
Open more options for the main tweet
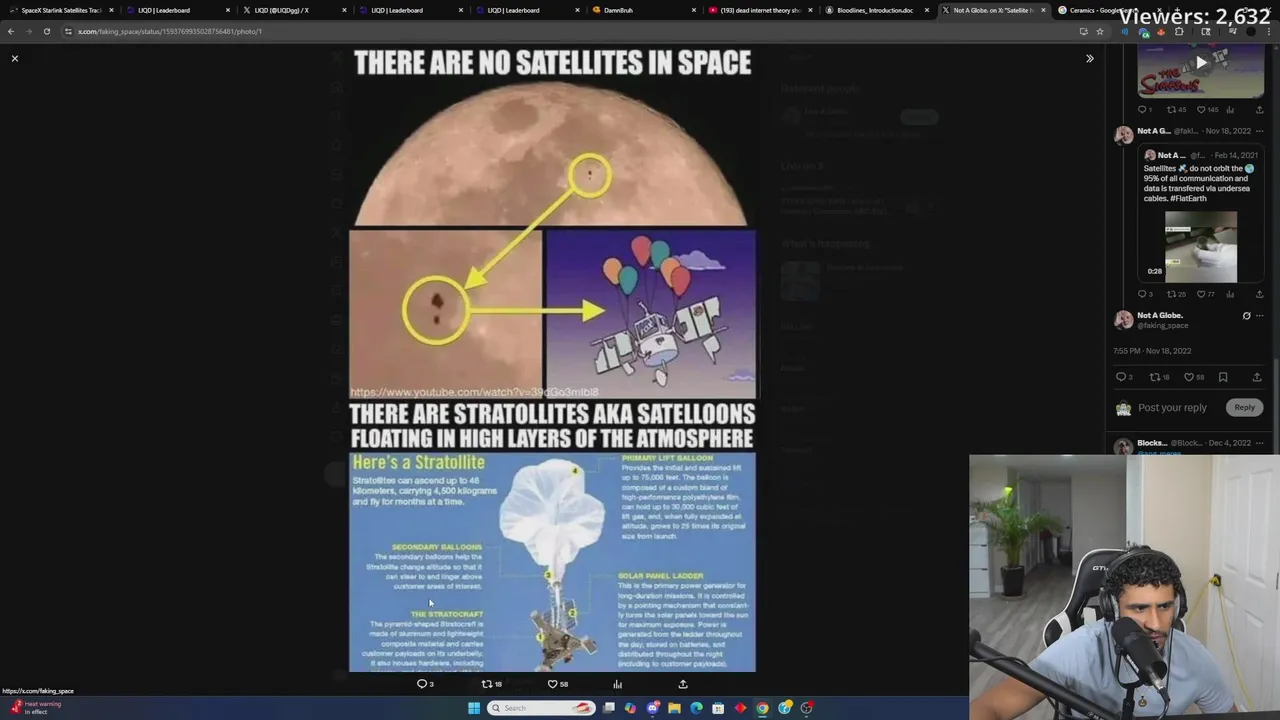1259,316
